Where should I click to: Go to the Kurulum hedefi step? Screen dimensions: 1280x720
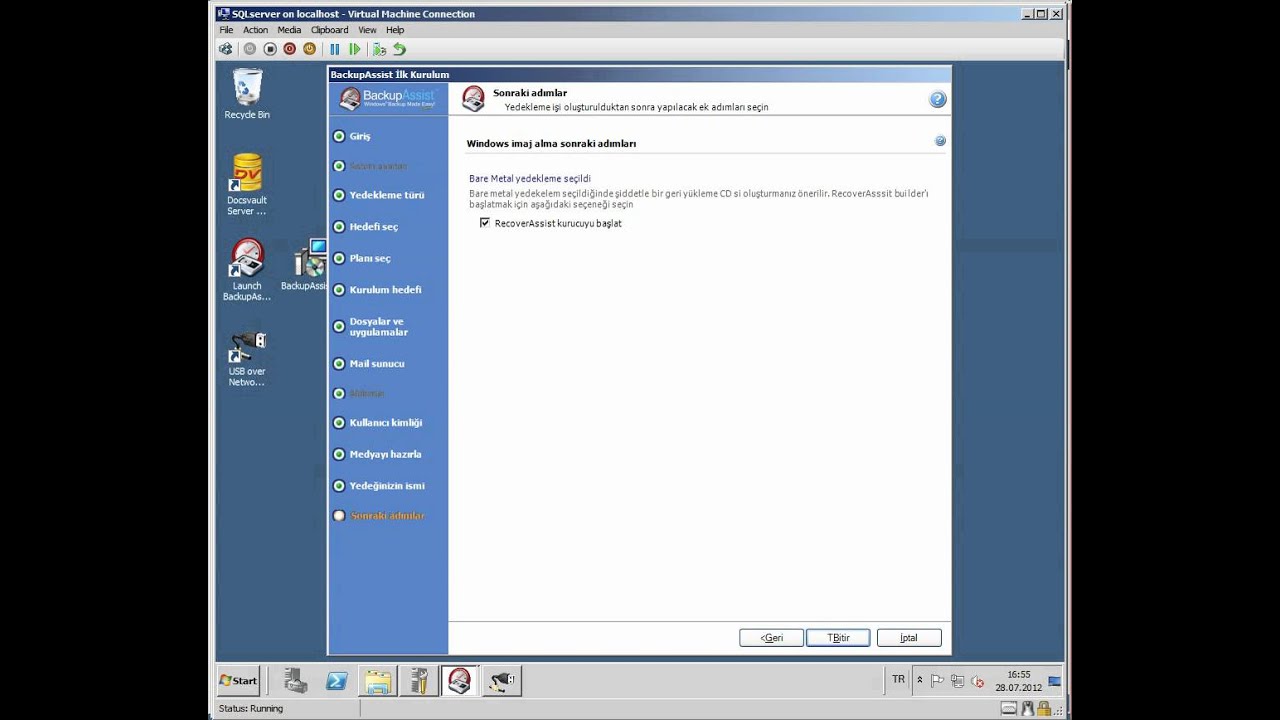[385, 290]
